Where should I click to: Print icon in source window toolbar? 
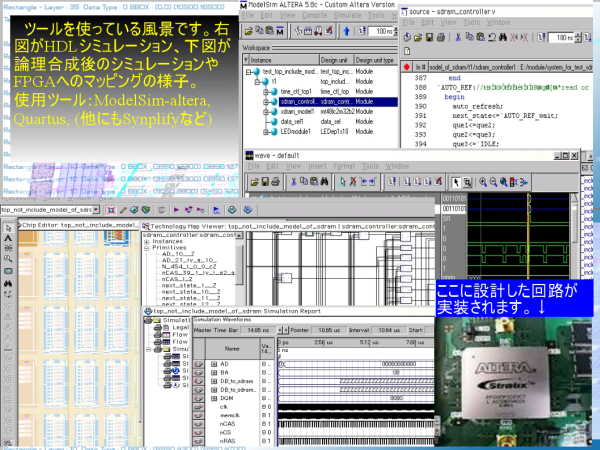[x=440, y=38]
